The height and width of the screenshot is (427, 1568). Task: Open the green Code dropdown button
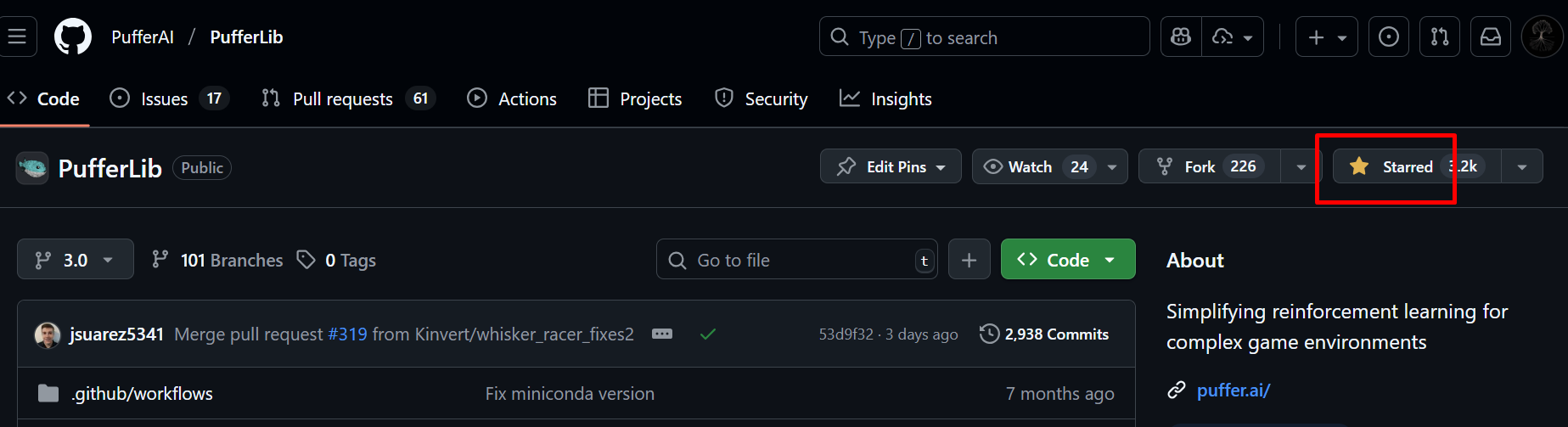tap(1068, 260)
